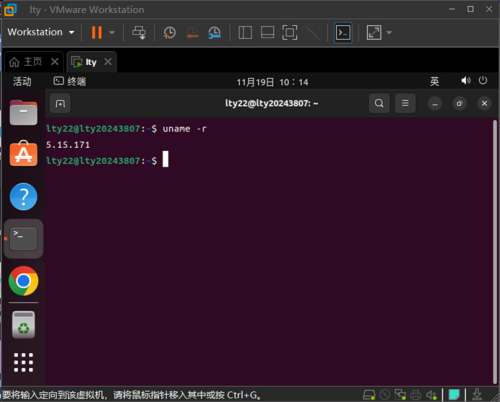
Task: Close the terminal window
Action: click(x=484, y=104)
